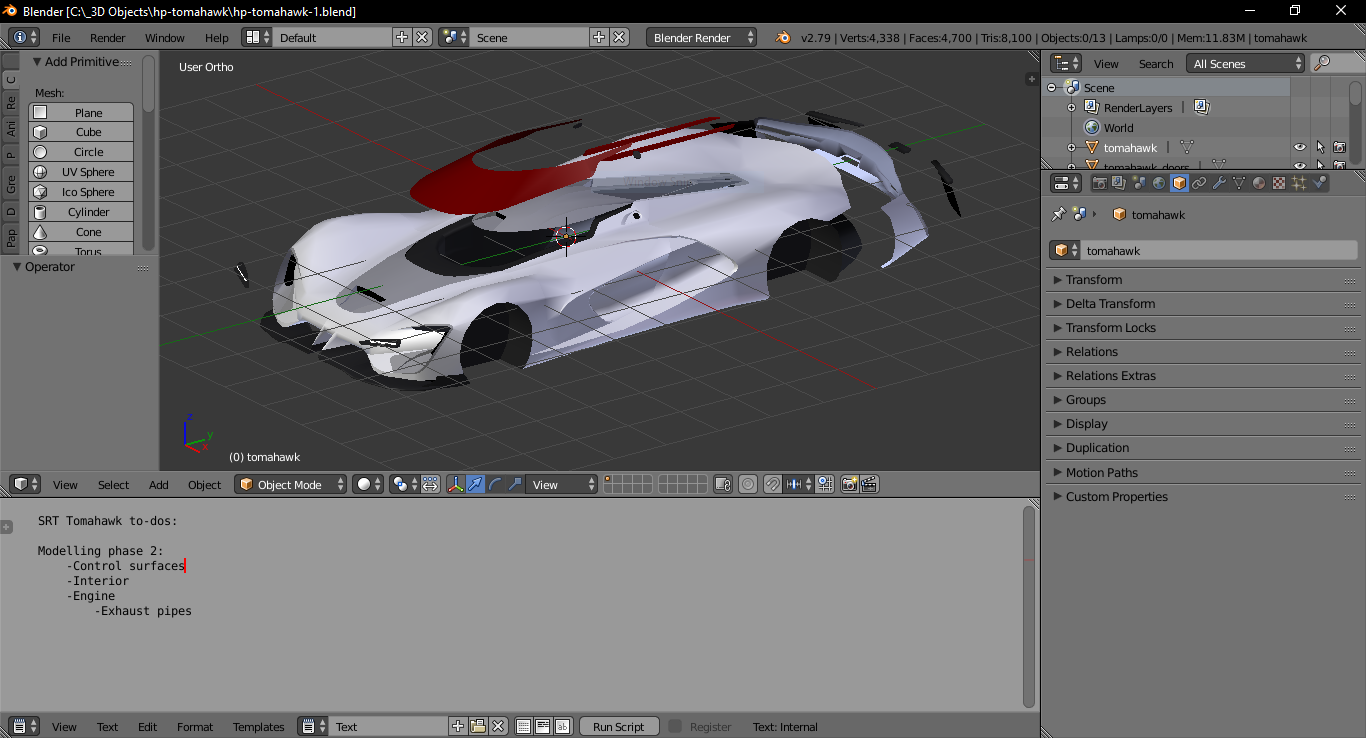This screenshot has width=1366, height=738.
Task: Toggle visibility eye for tomahawk object
Action: click(1300, 147)
